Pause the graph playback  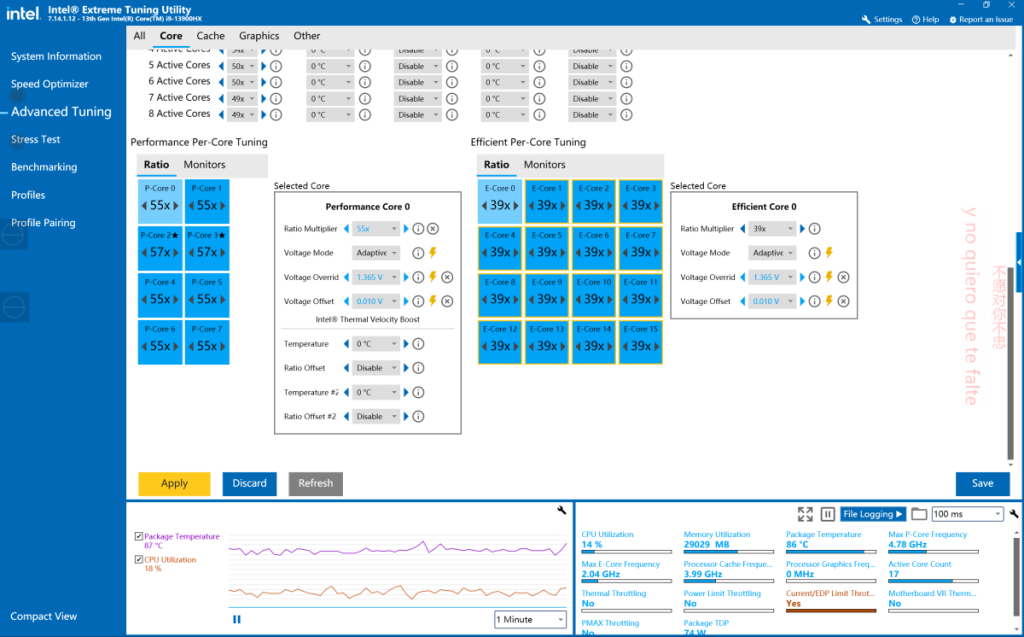[x=236, y=619]
